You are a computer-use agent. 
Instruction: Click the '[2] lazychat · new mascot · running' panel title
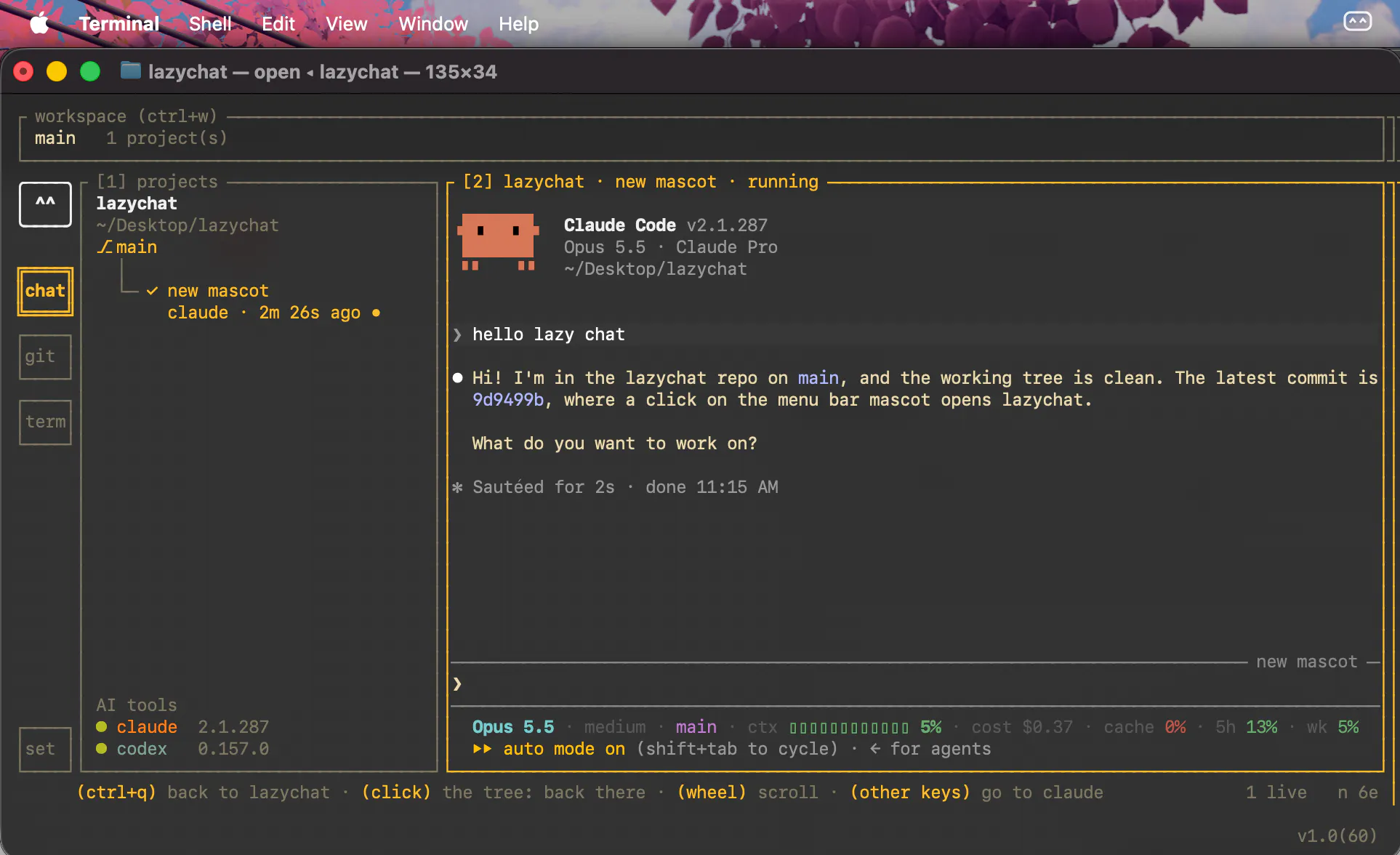640,182
